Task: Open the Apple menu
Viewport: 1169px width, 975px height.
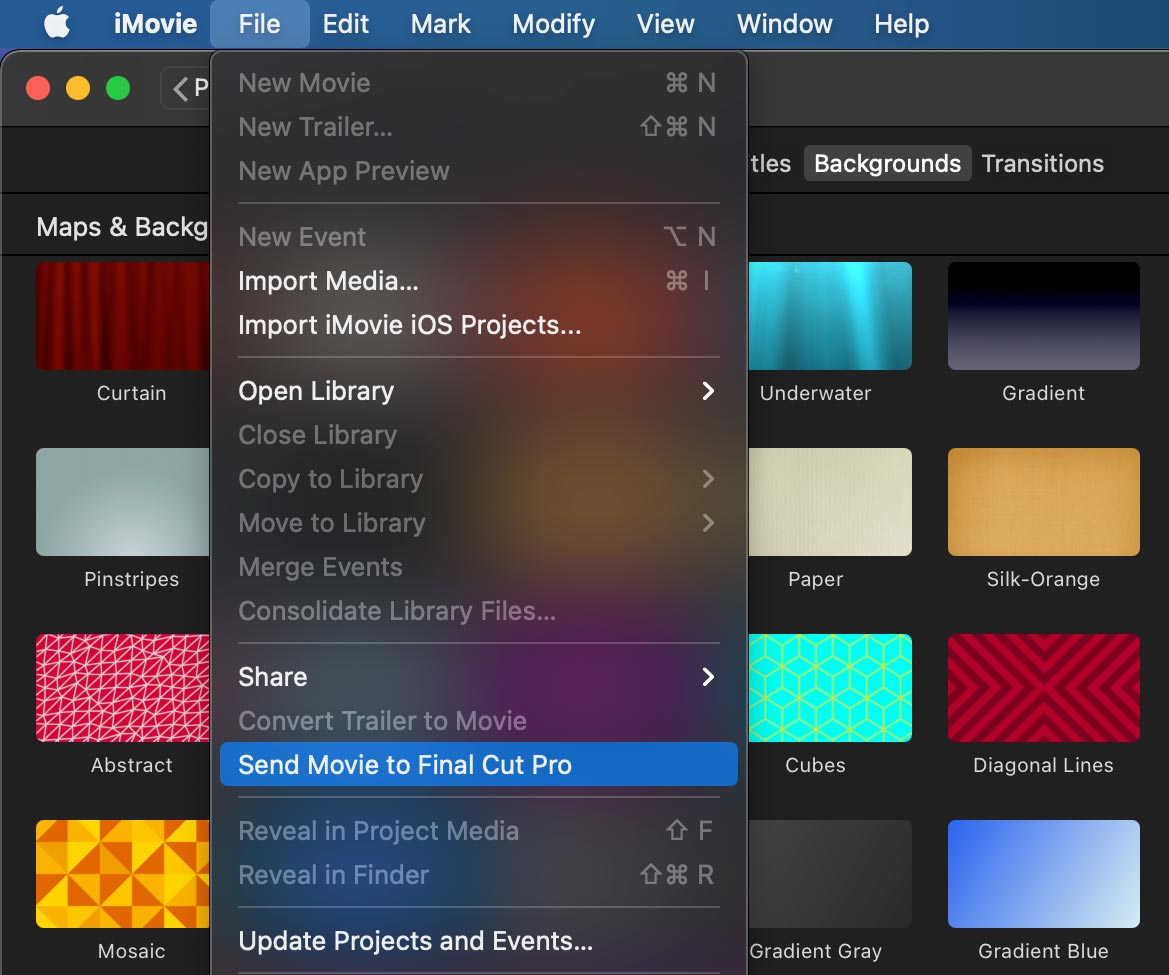Action: [57, 24]
